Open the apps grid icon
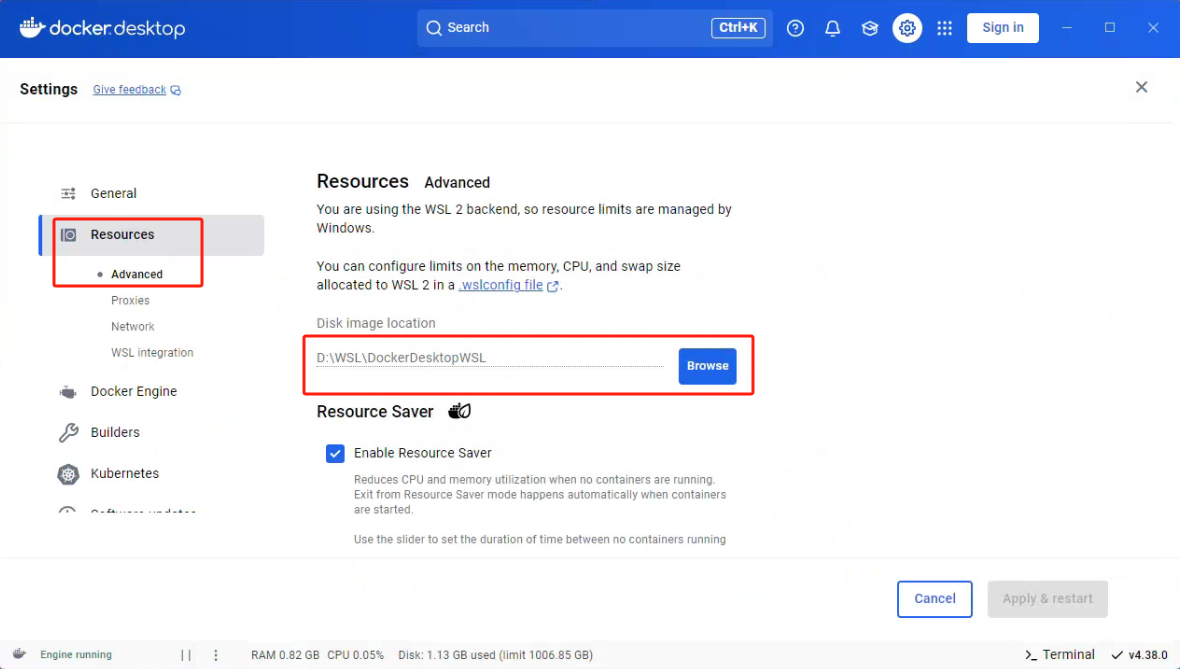Image resolution: width=1180 pixels, height=669 pixels. 944,28
